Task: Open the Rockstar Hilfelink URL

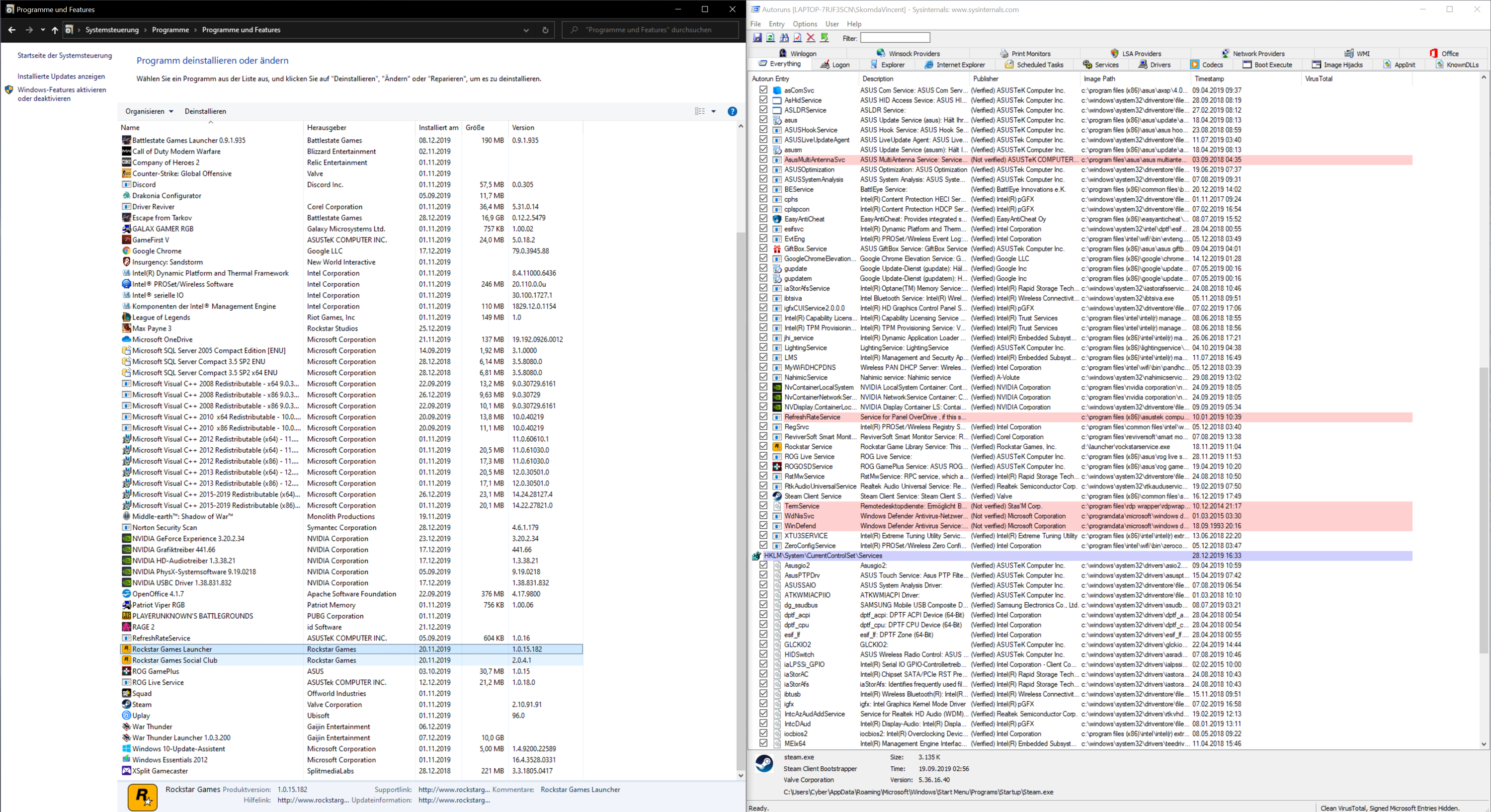Action: click(313, 801)
